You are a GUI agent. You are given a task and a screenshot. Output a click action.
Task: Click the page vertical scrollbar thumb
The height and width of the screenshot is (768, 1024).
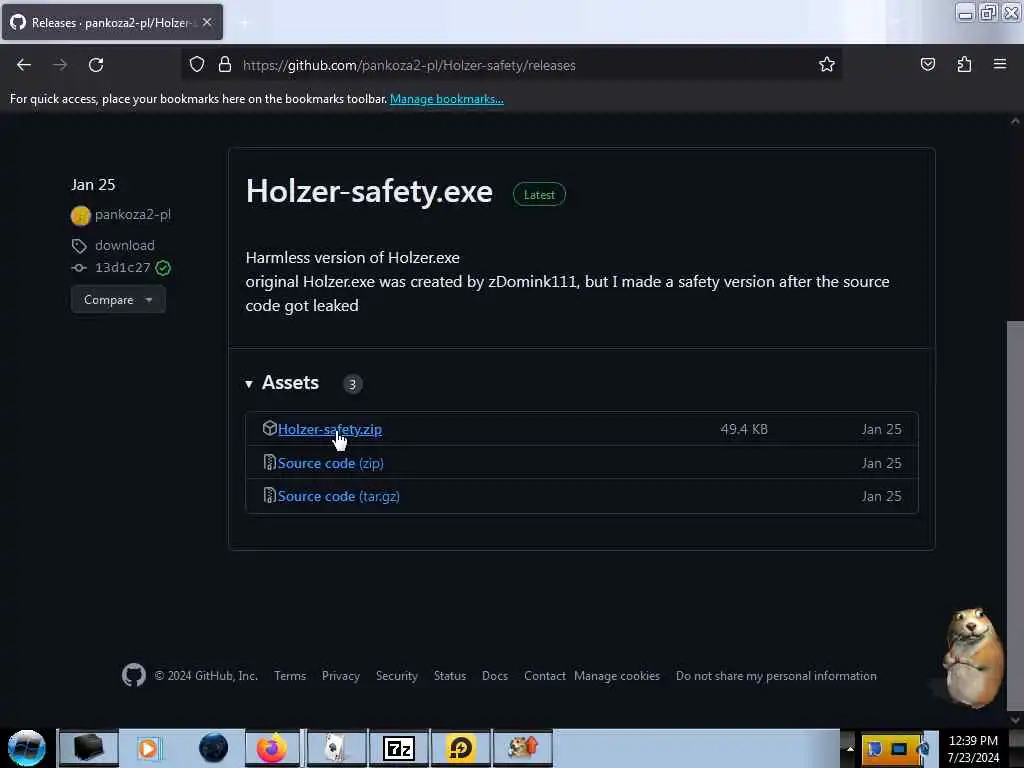[1015, 515]
